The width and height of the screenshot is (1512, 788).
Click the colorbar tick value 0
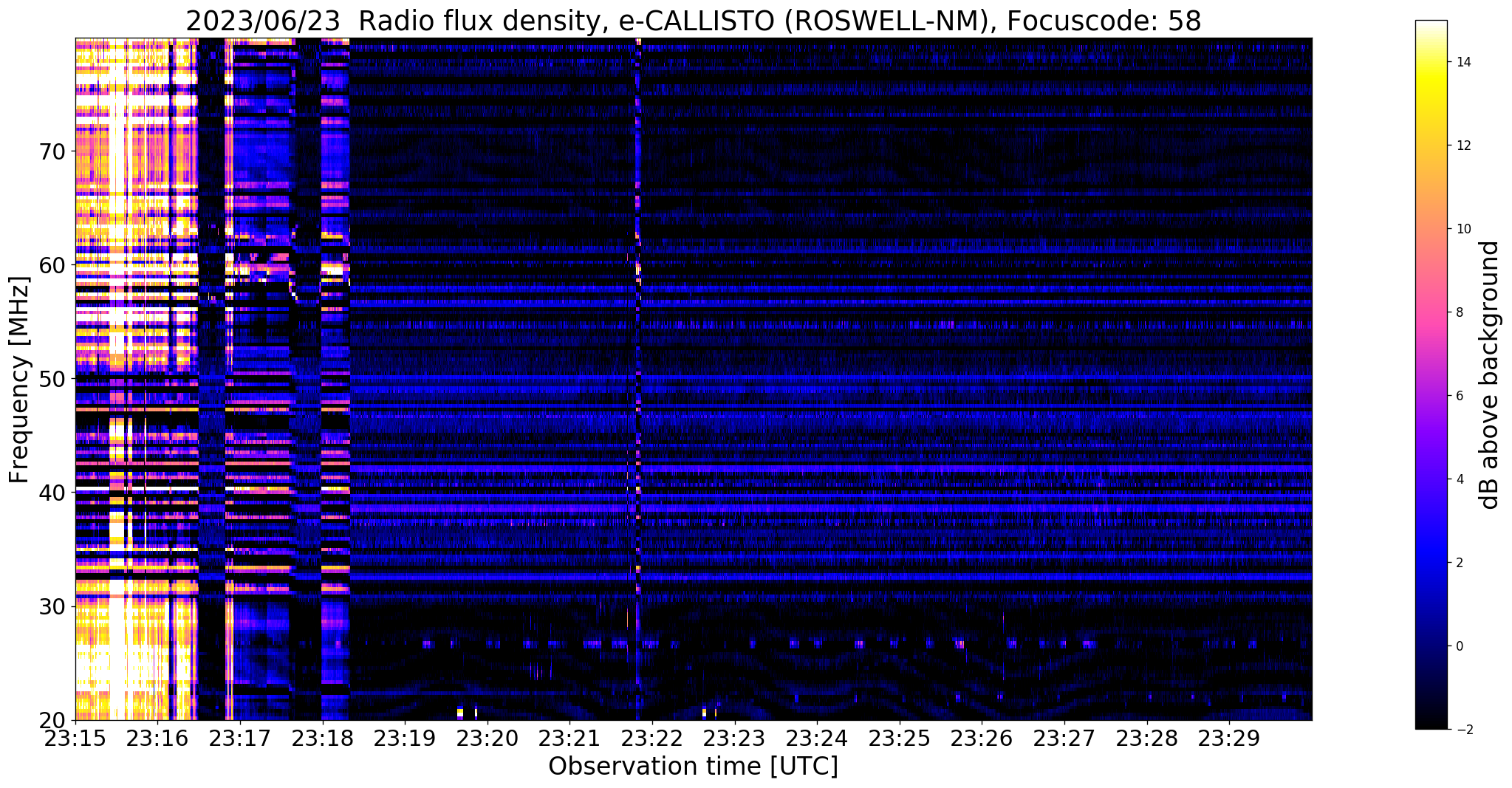tap(1460, 646)
